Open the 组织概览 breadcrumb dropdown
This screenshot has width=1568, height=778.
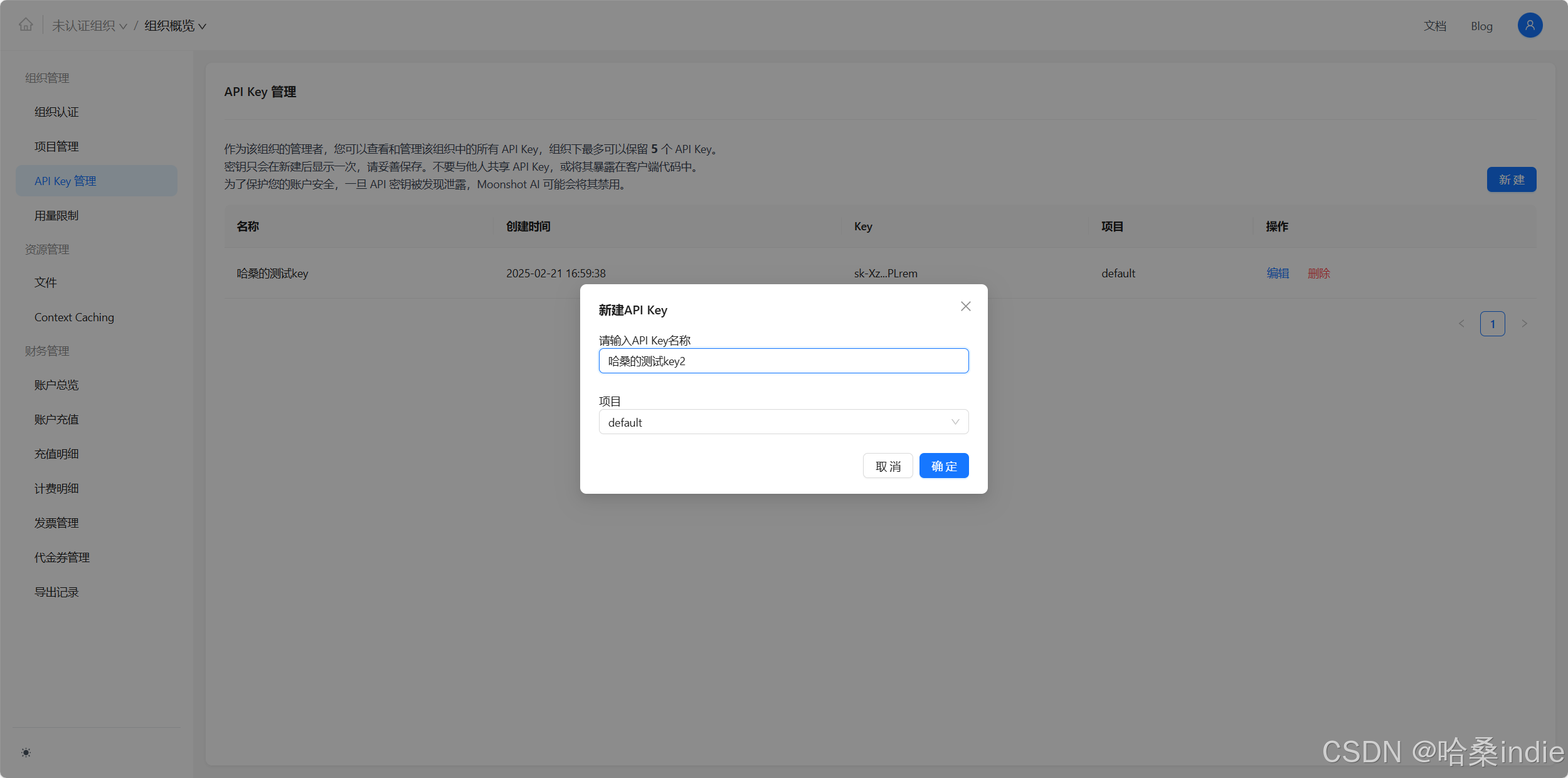coord(175,26)
